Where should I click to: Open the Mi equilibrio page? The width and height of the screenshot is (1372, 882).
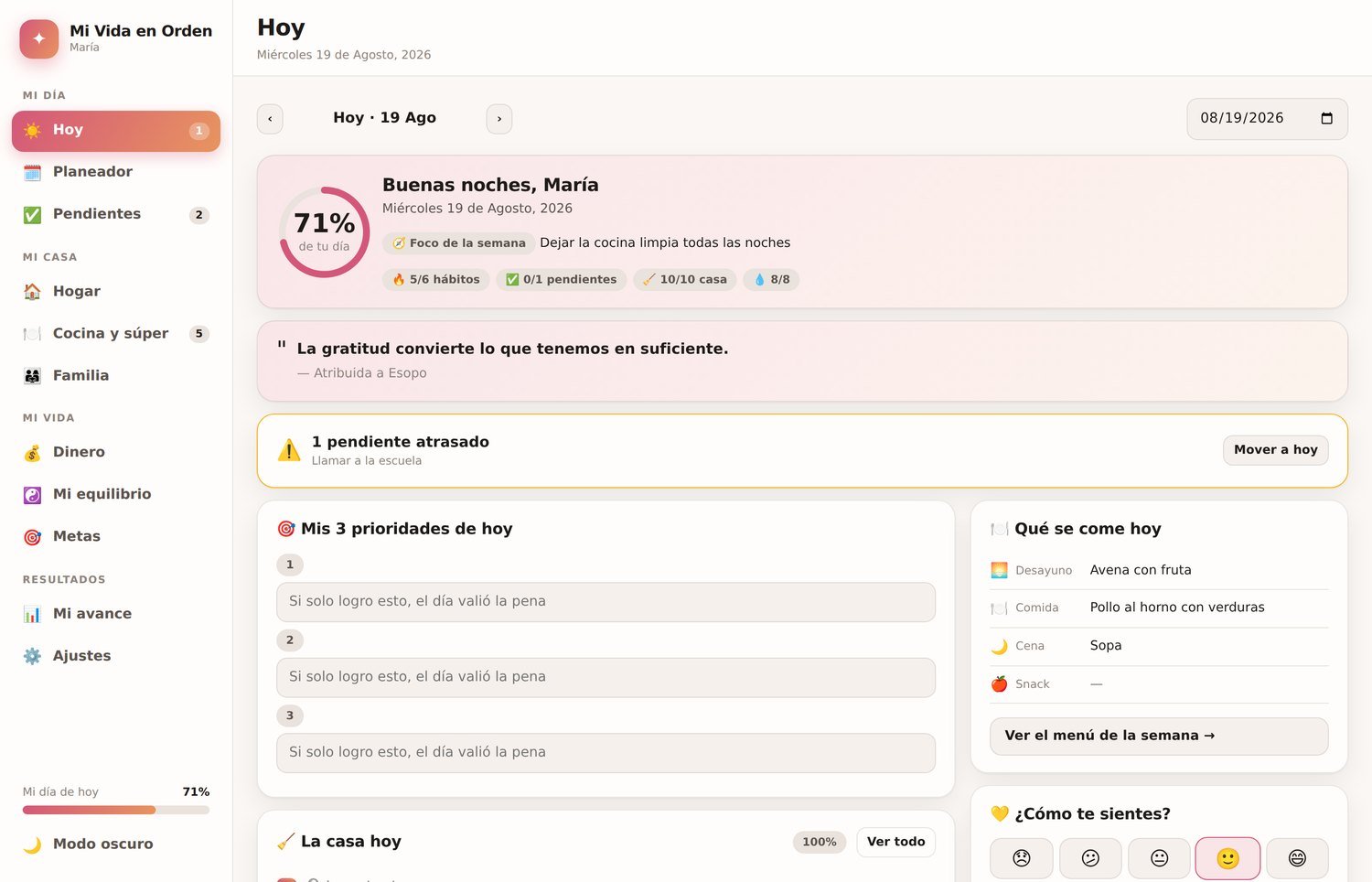[116, 494]
